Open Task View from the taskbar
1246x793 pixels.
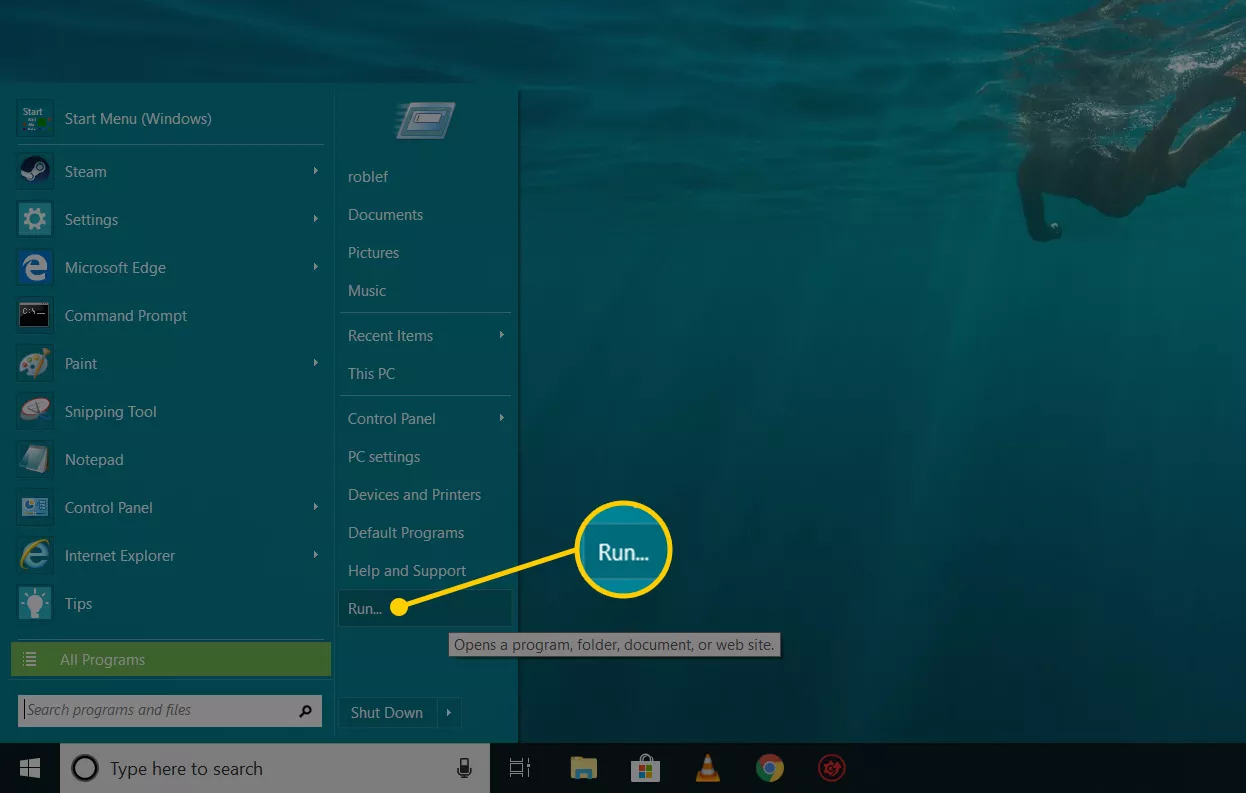click(x=519, y=768)
